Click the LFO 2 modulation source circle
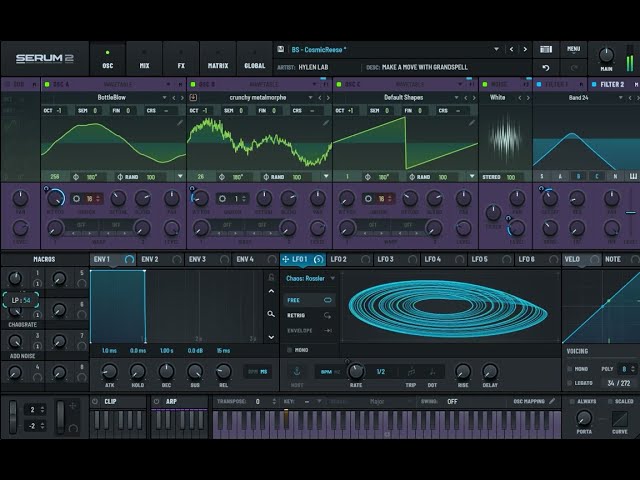Viewport: 640px width, 480px height. tap(365, 260)
